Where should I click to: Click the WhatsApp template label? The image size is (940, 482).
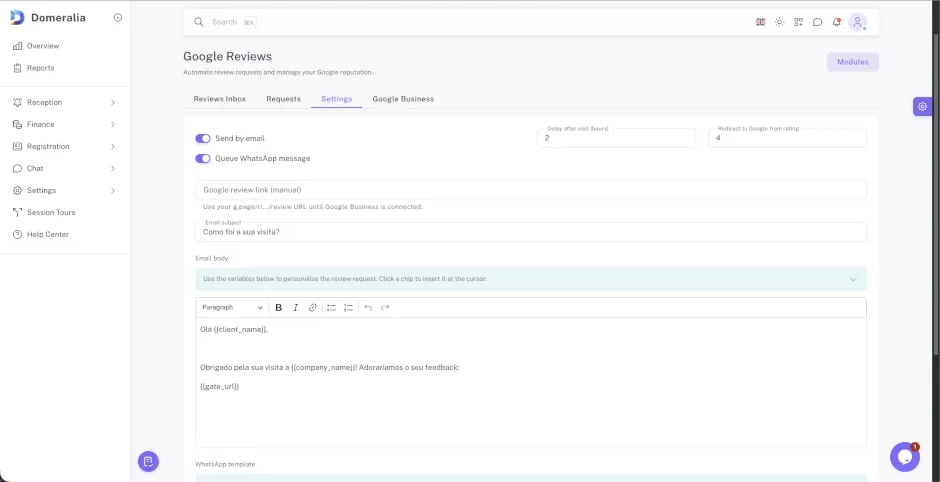pyautogui.click(x=225, y=465)
